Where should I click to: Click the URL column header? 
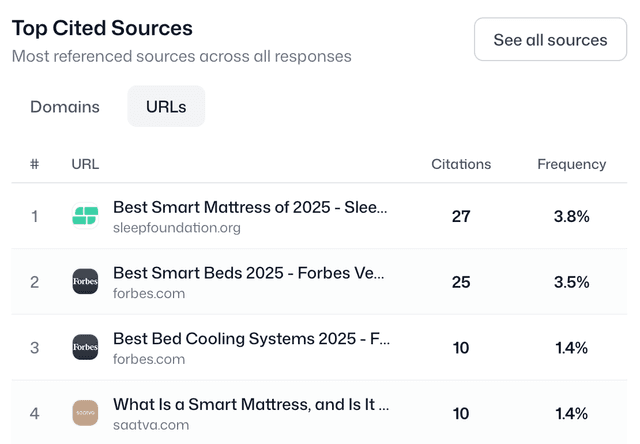[x=85, y=164]
